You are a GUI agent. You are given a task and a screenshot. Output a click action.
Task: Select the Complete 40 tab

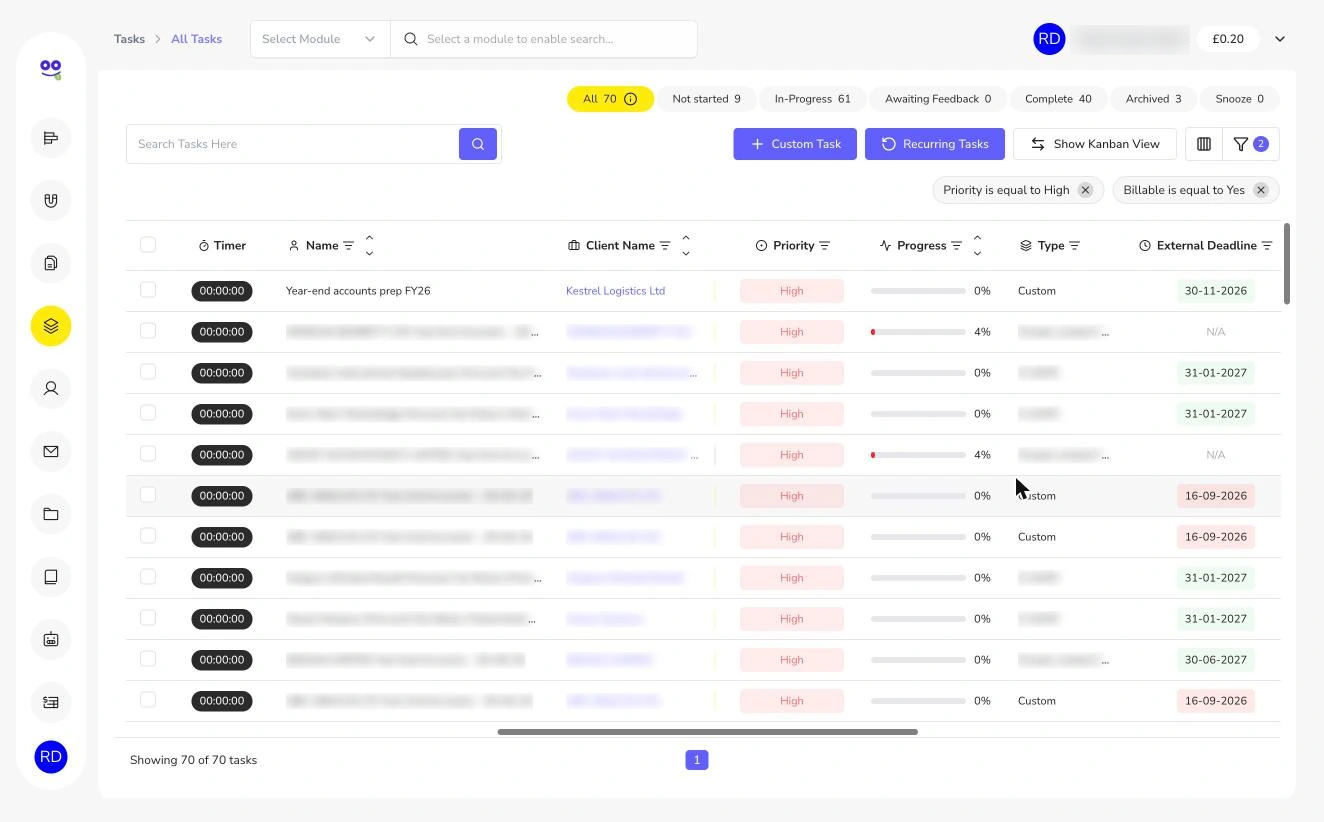(1058, 99)
